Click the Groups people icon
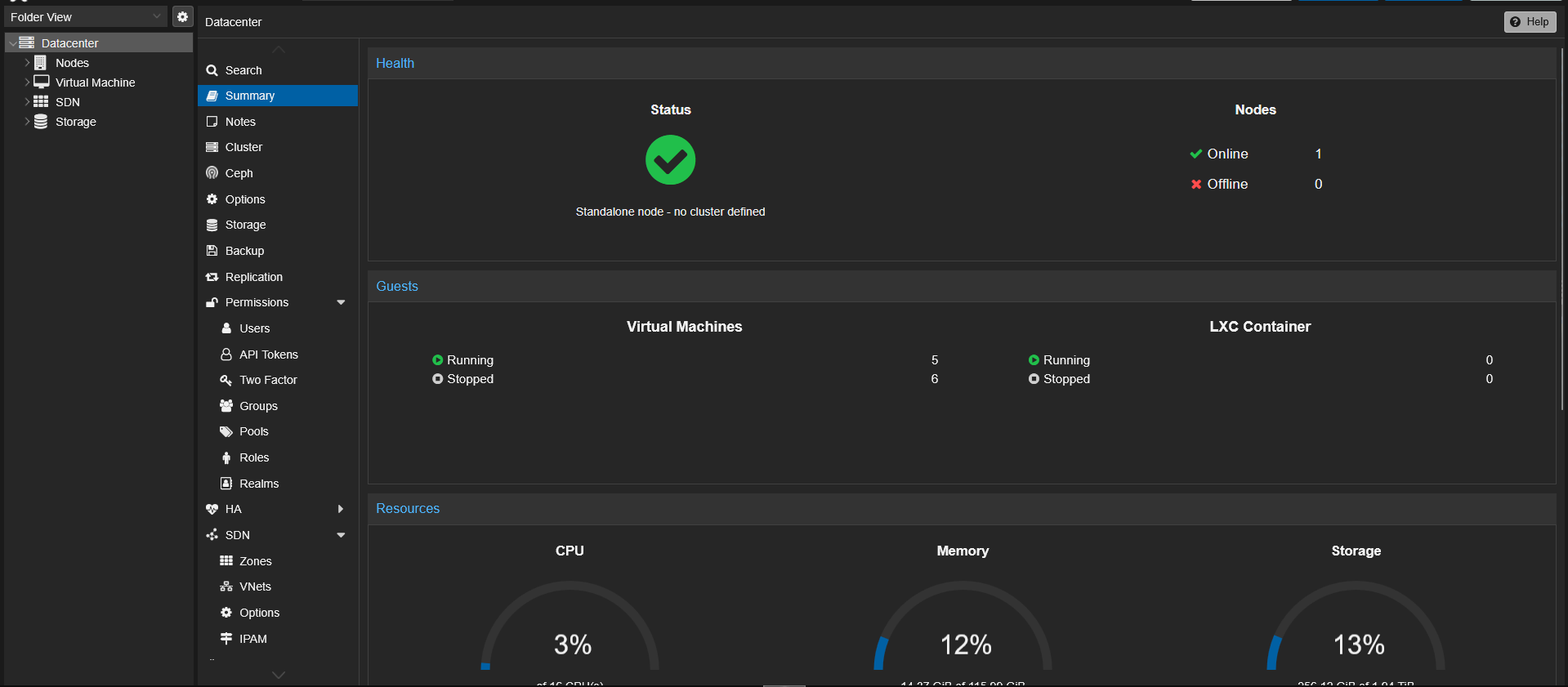Screen dimensions: 1568x687 [226, 406]
